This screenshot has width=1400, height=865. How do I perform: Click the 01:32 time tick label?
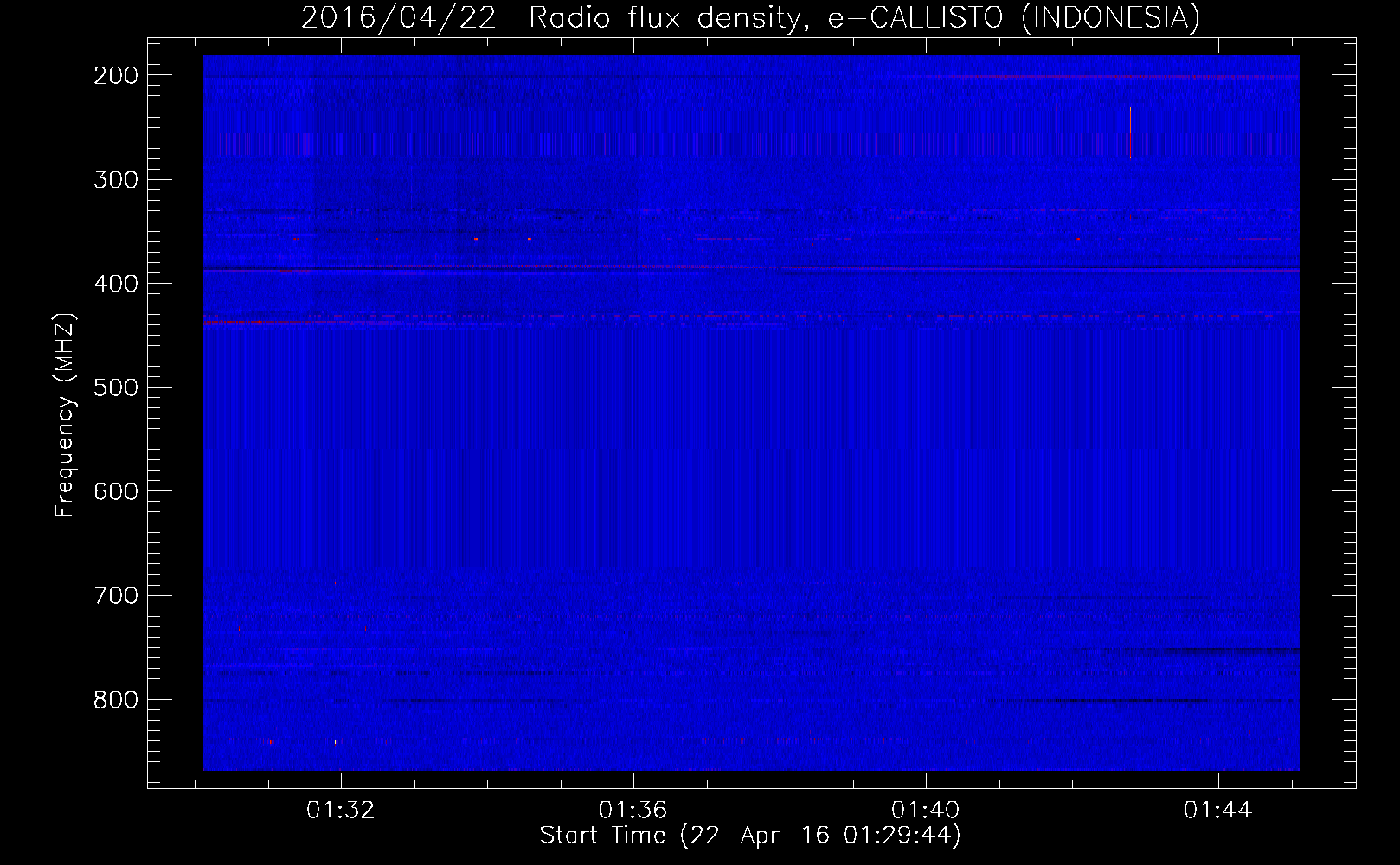(340, 810)
